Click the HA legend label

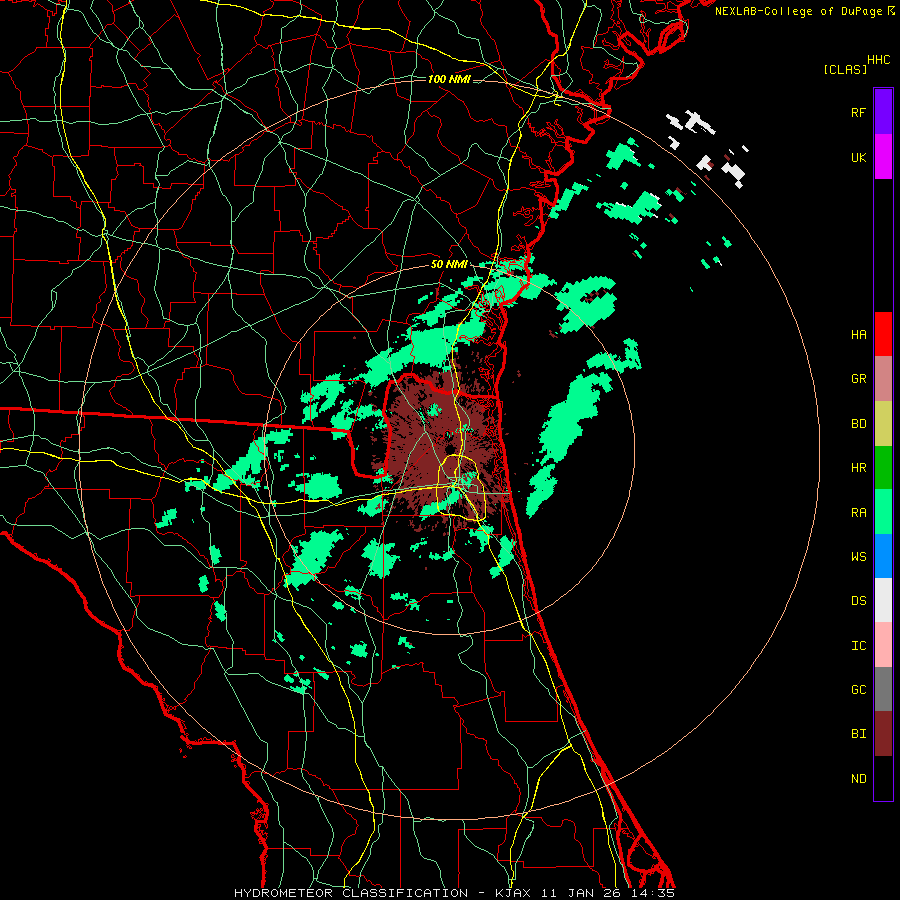pyautogui.click(x=859, y=335)
